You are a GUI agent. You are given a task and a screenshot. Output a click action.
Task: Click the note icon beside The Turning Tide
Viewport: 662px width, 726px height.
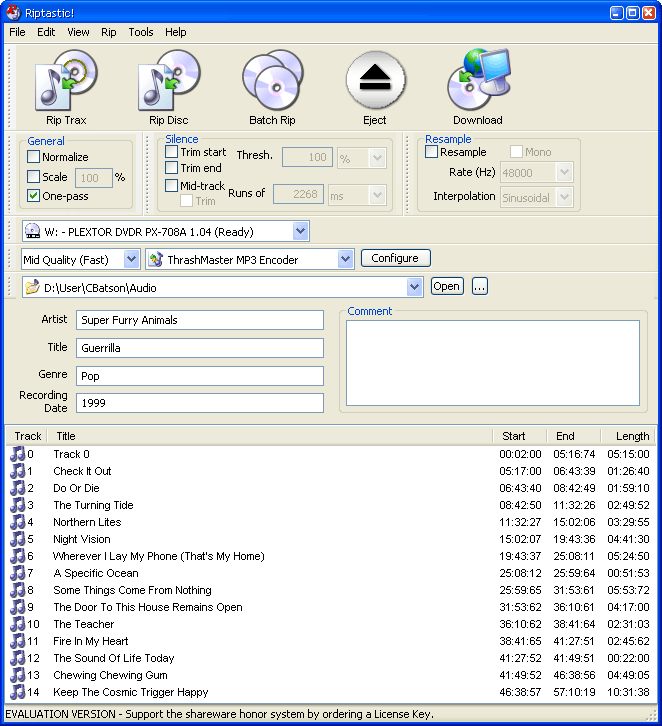[x=18, y=505]
